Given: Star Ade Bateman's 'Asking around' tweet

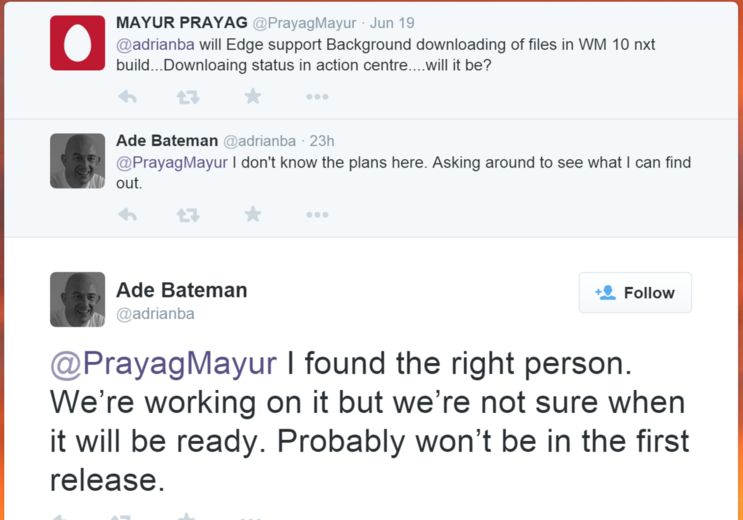Looking at the screenshot, I should click(x=253, y=214).
